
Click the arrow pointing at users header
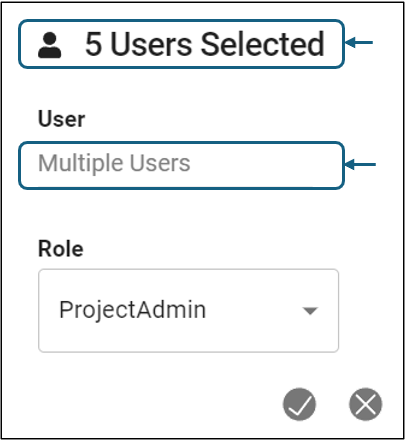pos(359,42)
